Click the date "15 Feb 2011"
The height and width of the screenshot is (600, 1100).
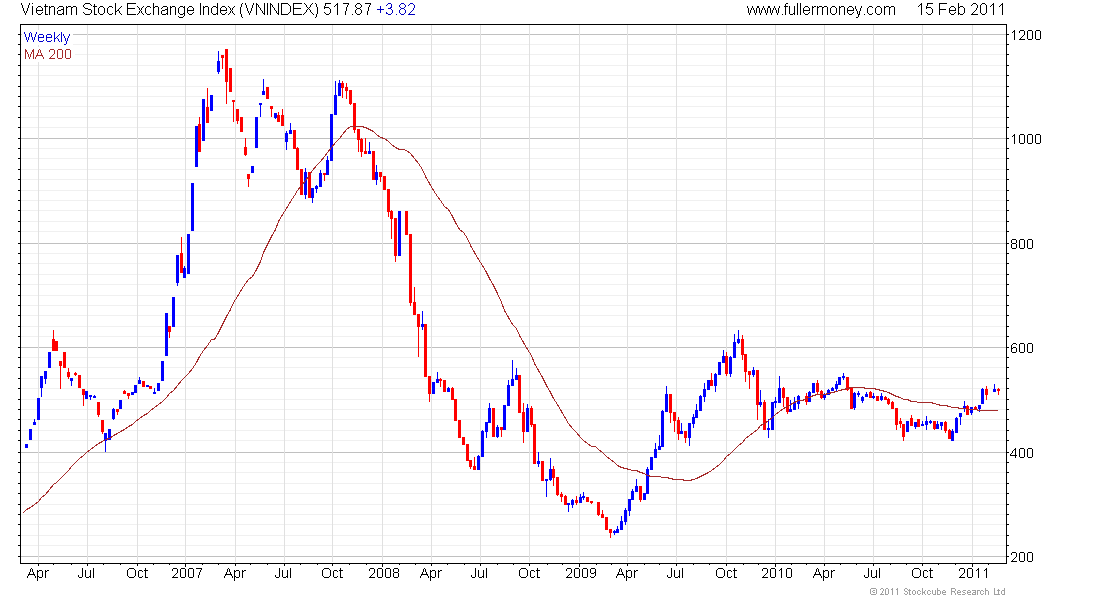point(961,10)
